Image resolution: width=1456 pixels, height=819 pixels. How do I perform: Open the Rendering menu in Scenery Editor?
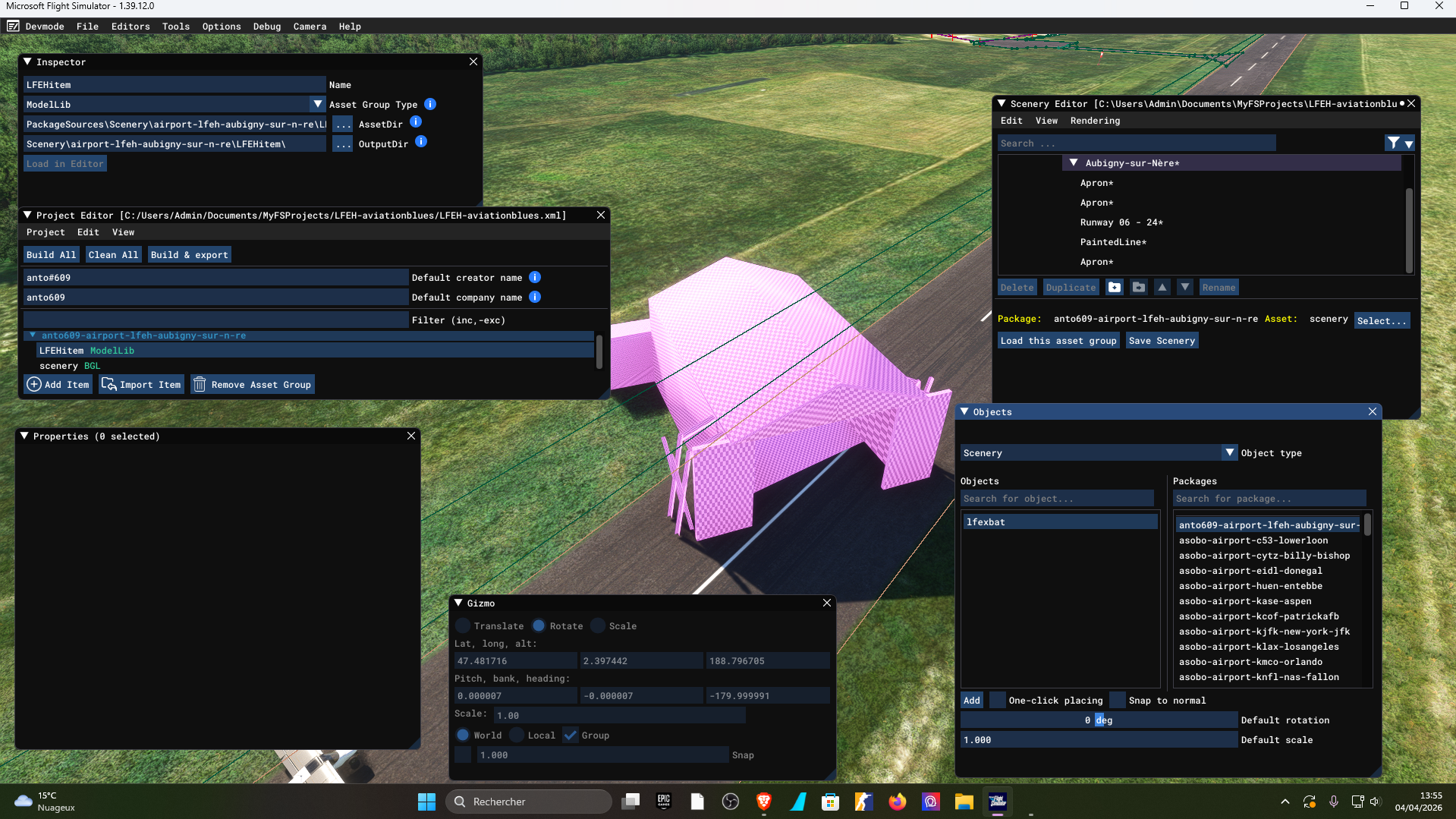1095,121
